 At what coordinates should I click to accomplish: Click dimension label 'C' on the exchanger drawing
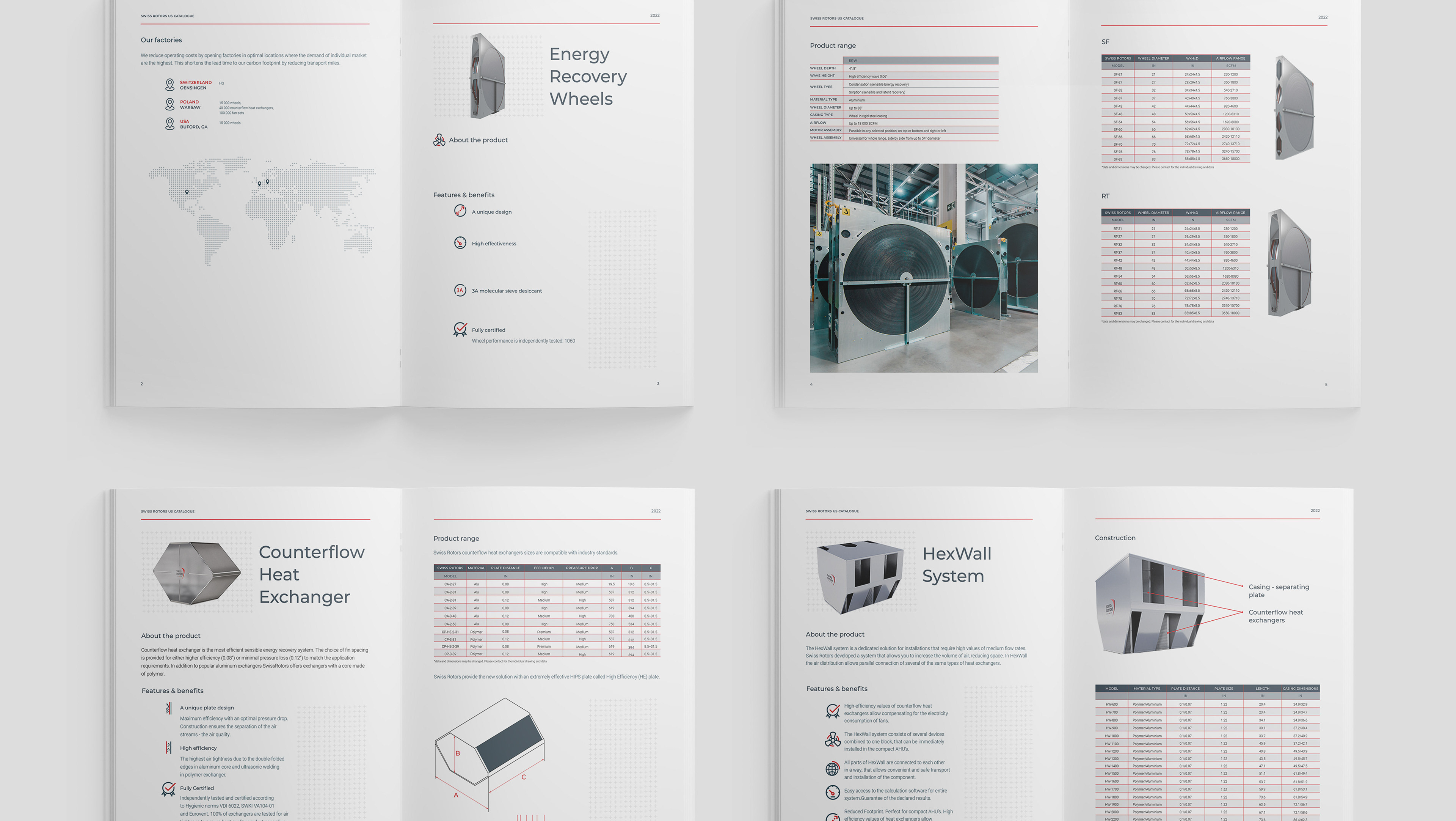[x=523, y=777]
